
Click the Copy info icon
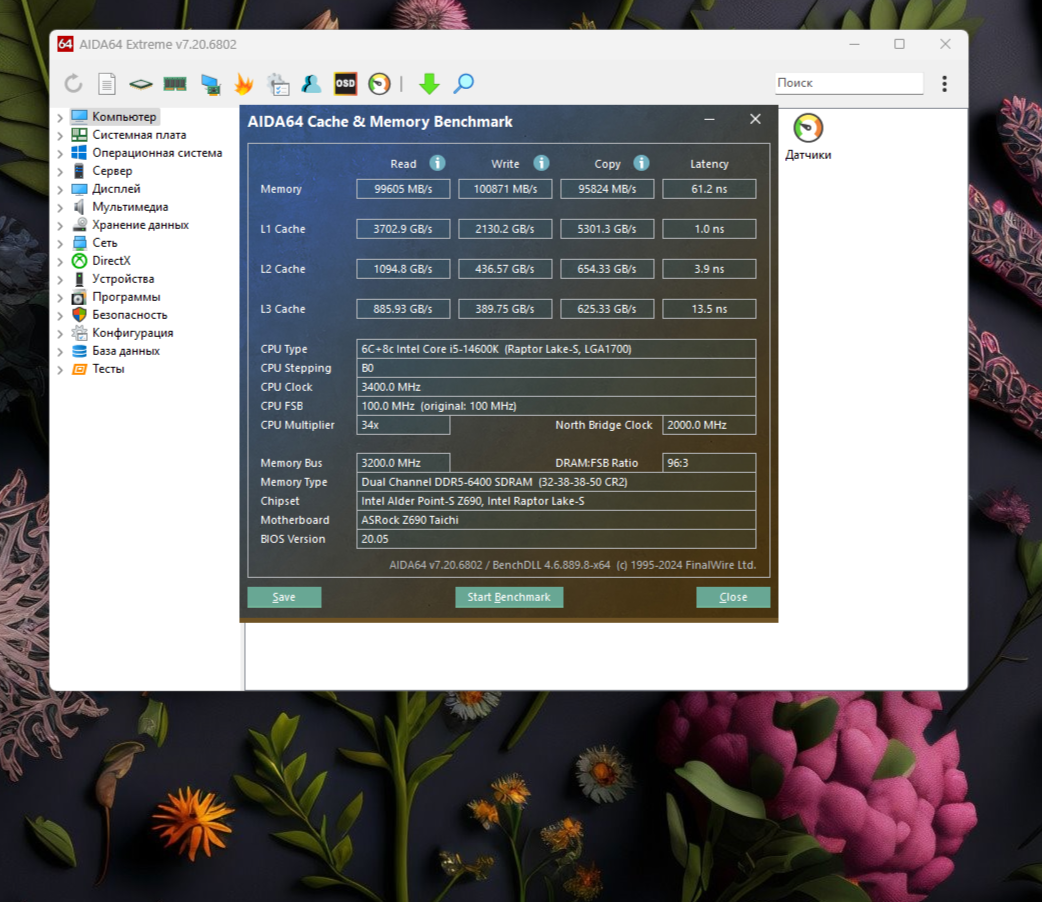[x=641, y=163]
